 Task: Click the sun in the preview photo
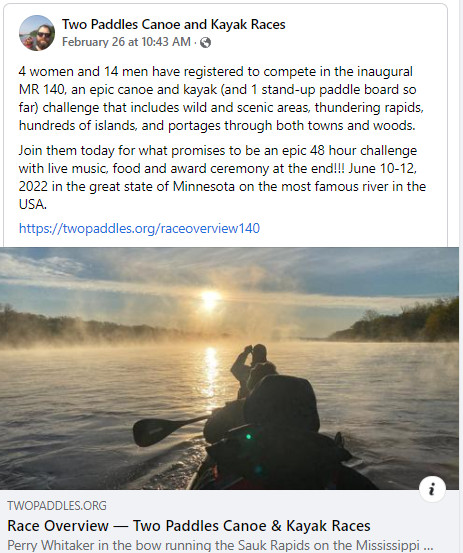(x=211, y=298)
